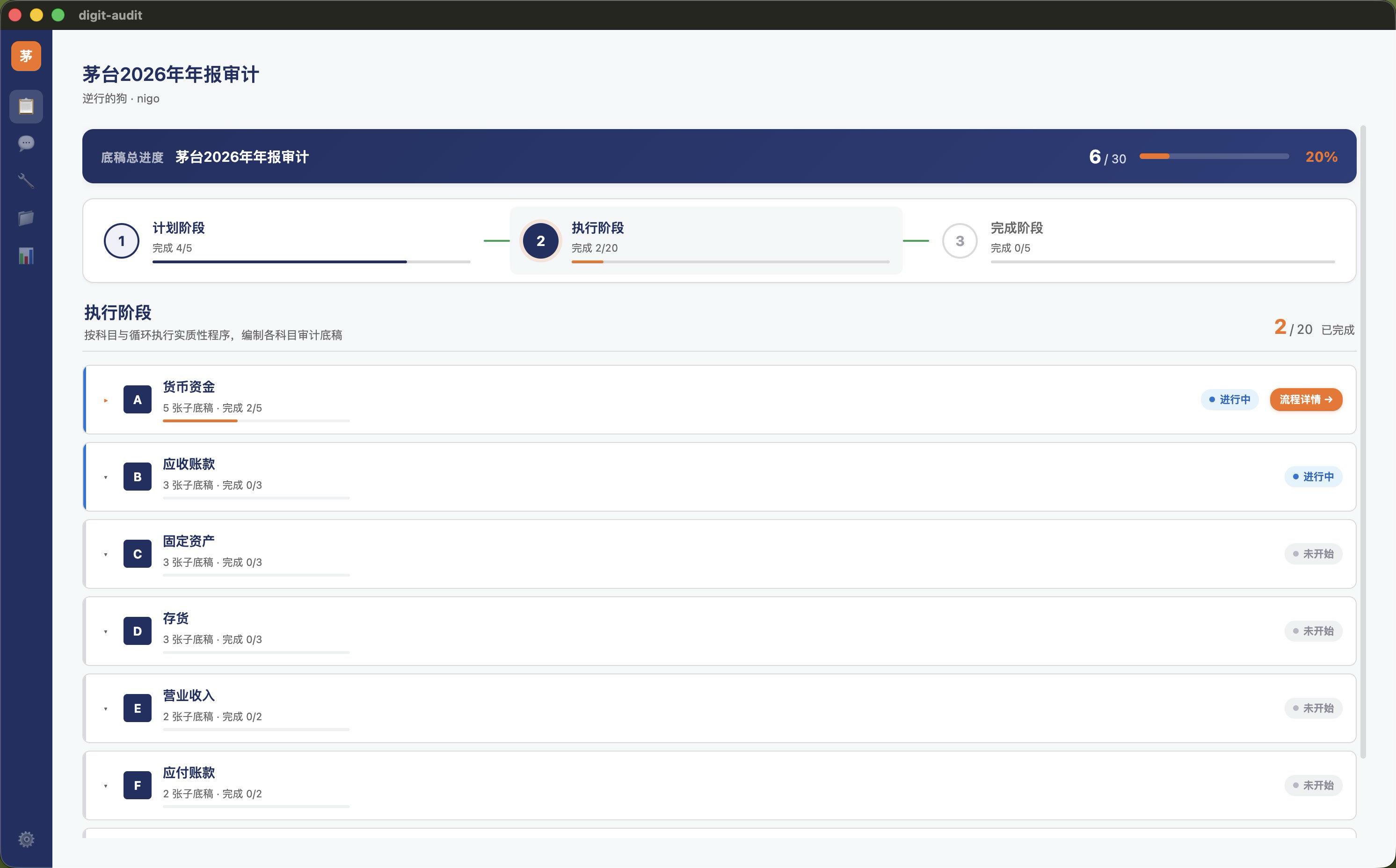Click 进行中 status badge on 货币资金
Image resolution: width=1396 pixels, height=868 pixels.
click(x=1229, y=399)
